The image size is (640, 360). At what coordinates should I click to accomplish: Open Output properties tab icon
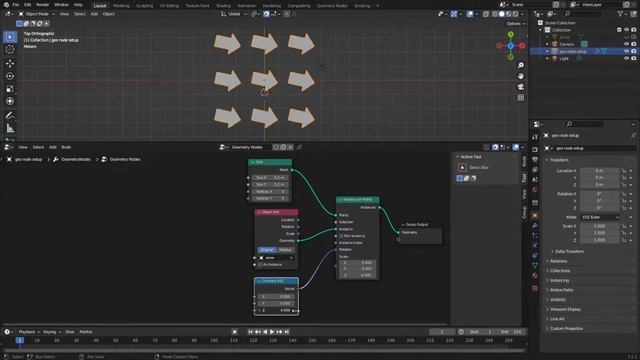535,160
